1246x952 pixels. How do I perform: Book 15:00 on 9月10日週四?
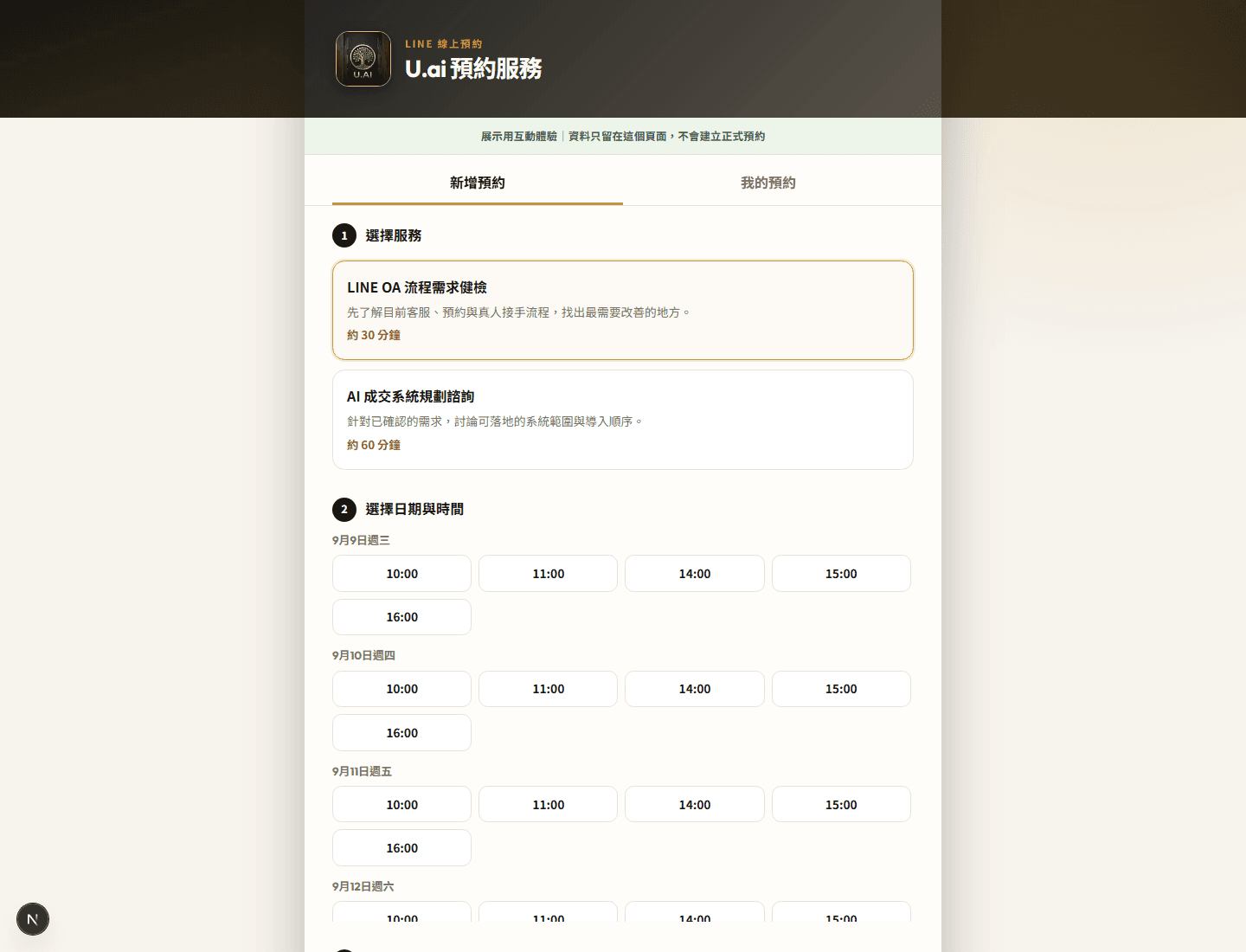(841, 689)
